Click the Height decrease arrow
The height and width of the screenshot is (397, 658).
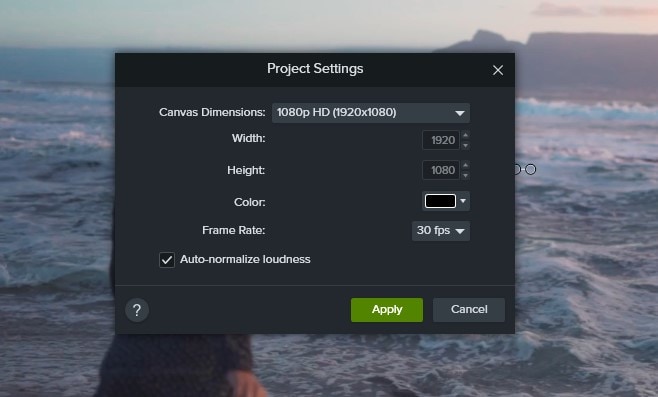pos(465,175)
